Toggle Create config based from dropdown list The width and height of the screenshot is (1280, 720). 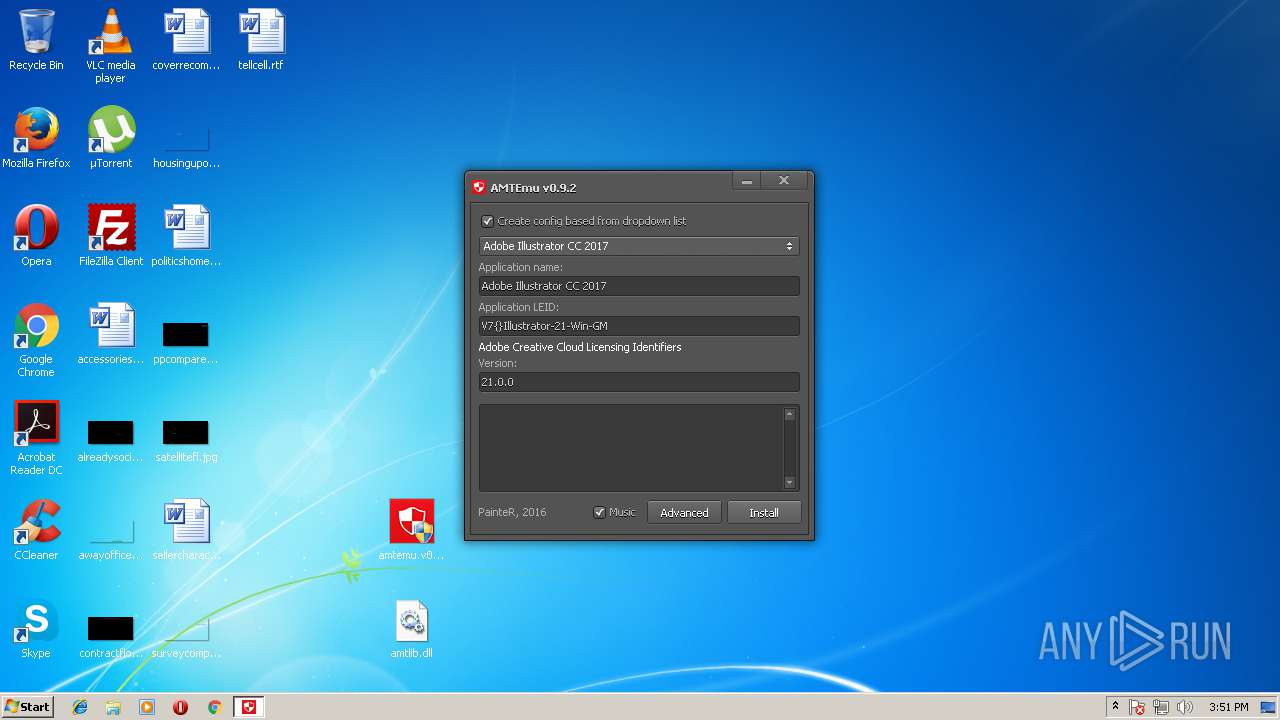click(x=488, y=221)
